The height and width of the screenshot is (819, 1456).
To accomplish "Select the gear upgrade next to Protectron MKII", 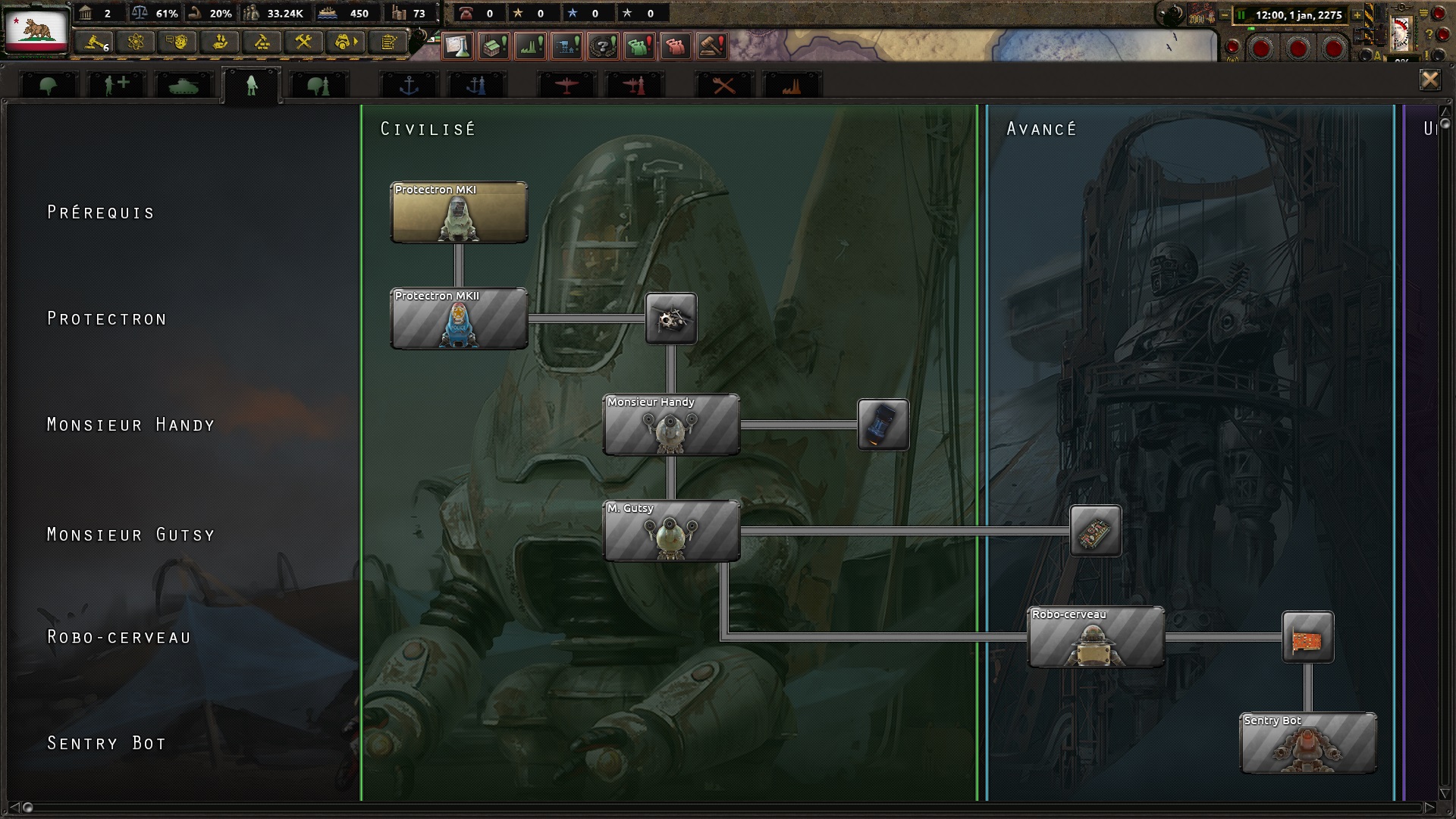I will pyautogui.click(x=671, y=318).
